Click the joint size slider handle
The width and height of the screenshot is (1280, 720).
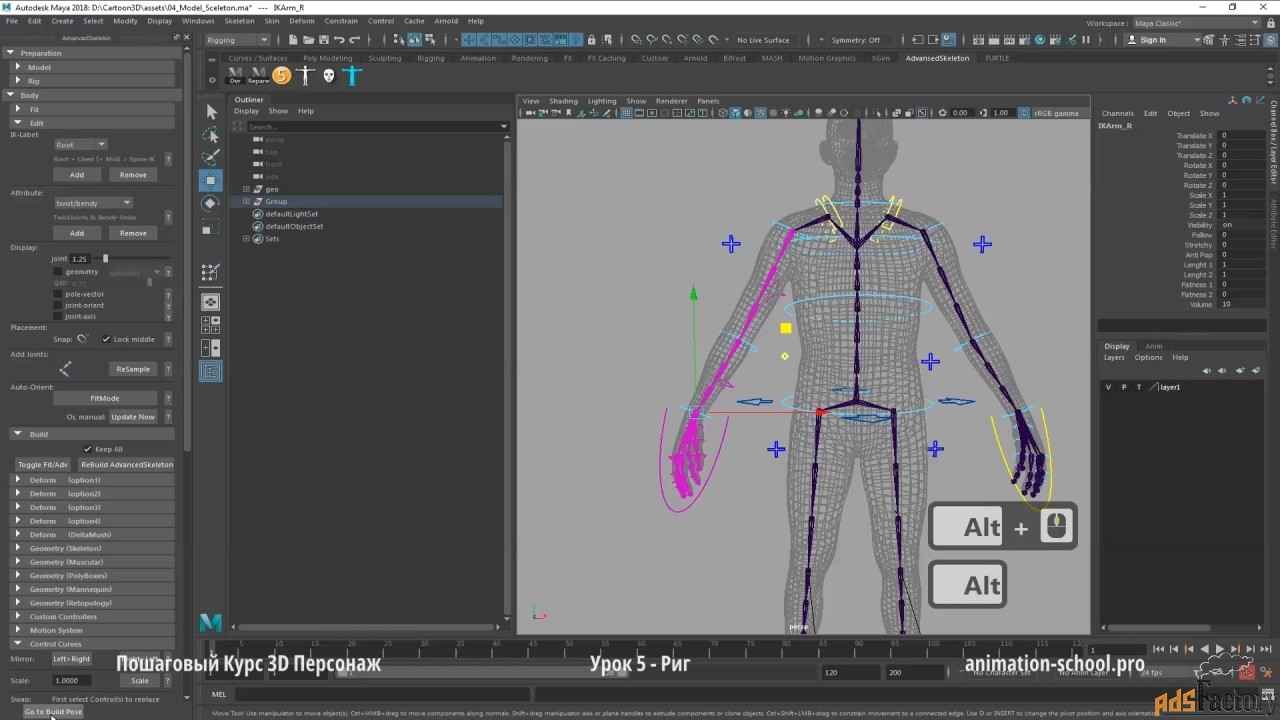click(x=105, y=259)
